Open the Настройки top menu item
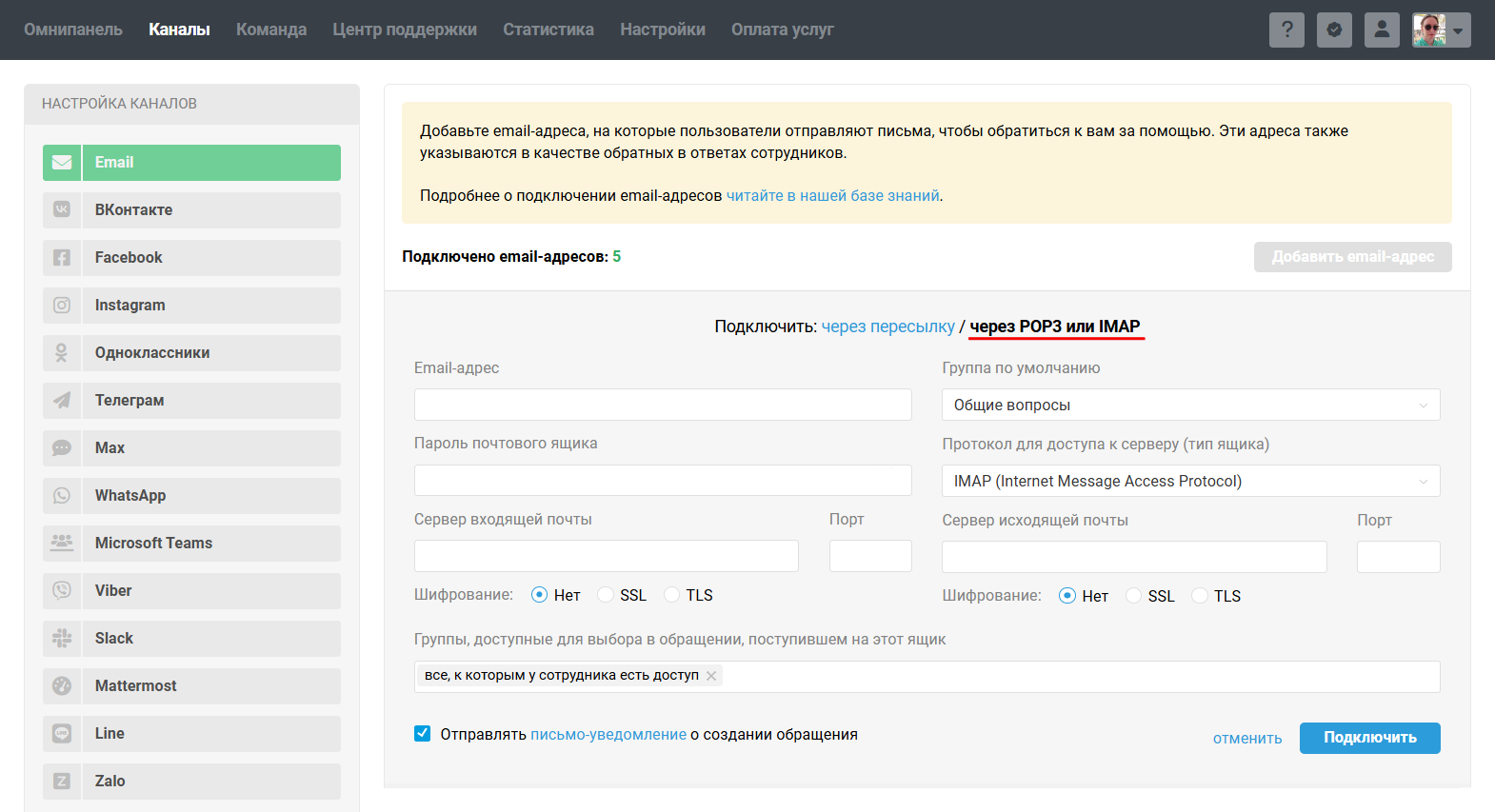 coord(662,30)
